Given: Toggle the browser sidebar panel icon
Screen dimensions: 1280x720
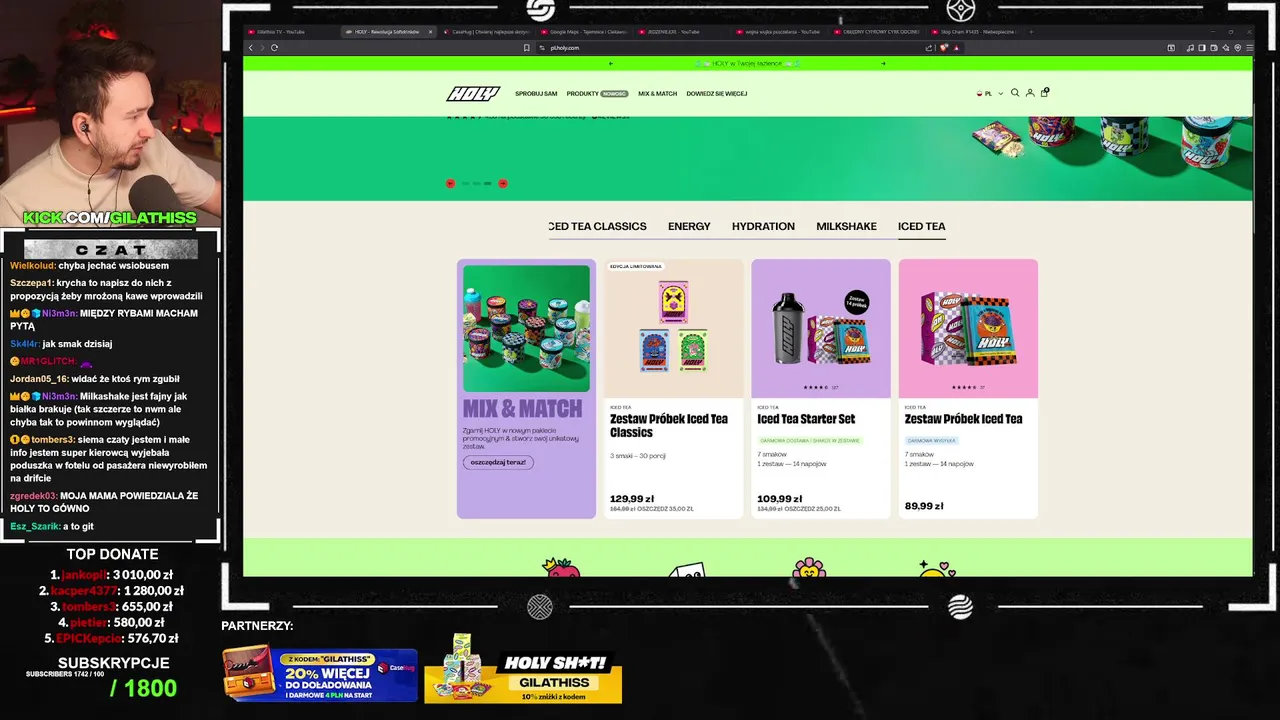Looking at the screenshot, I should point(1202,48).
